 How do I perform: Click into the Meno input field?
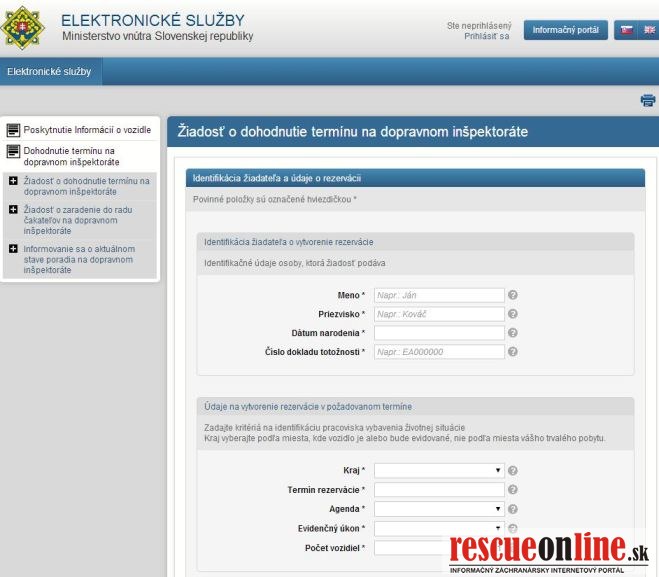pyautogui.click(x=439, y=295)
